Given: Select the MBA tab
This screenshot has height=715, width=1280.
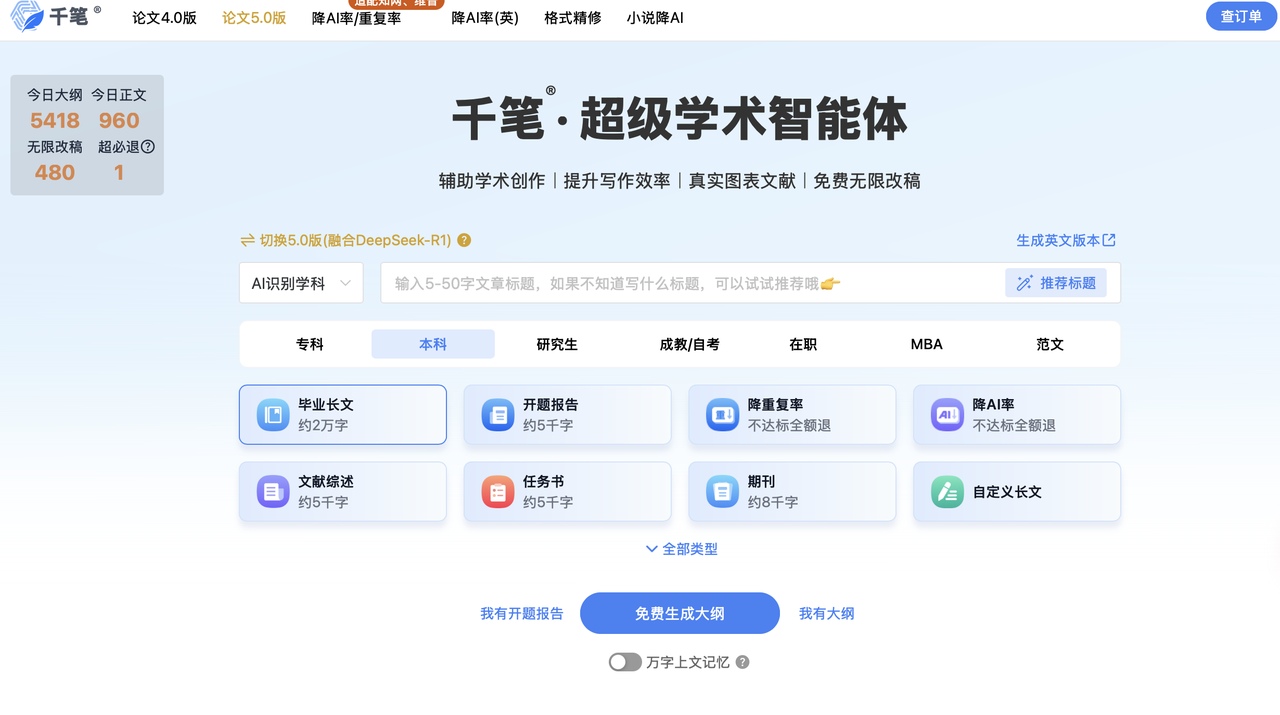Looking at the screenshot, I should pos(927,344).
